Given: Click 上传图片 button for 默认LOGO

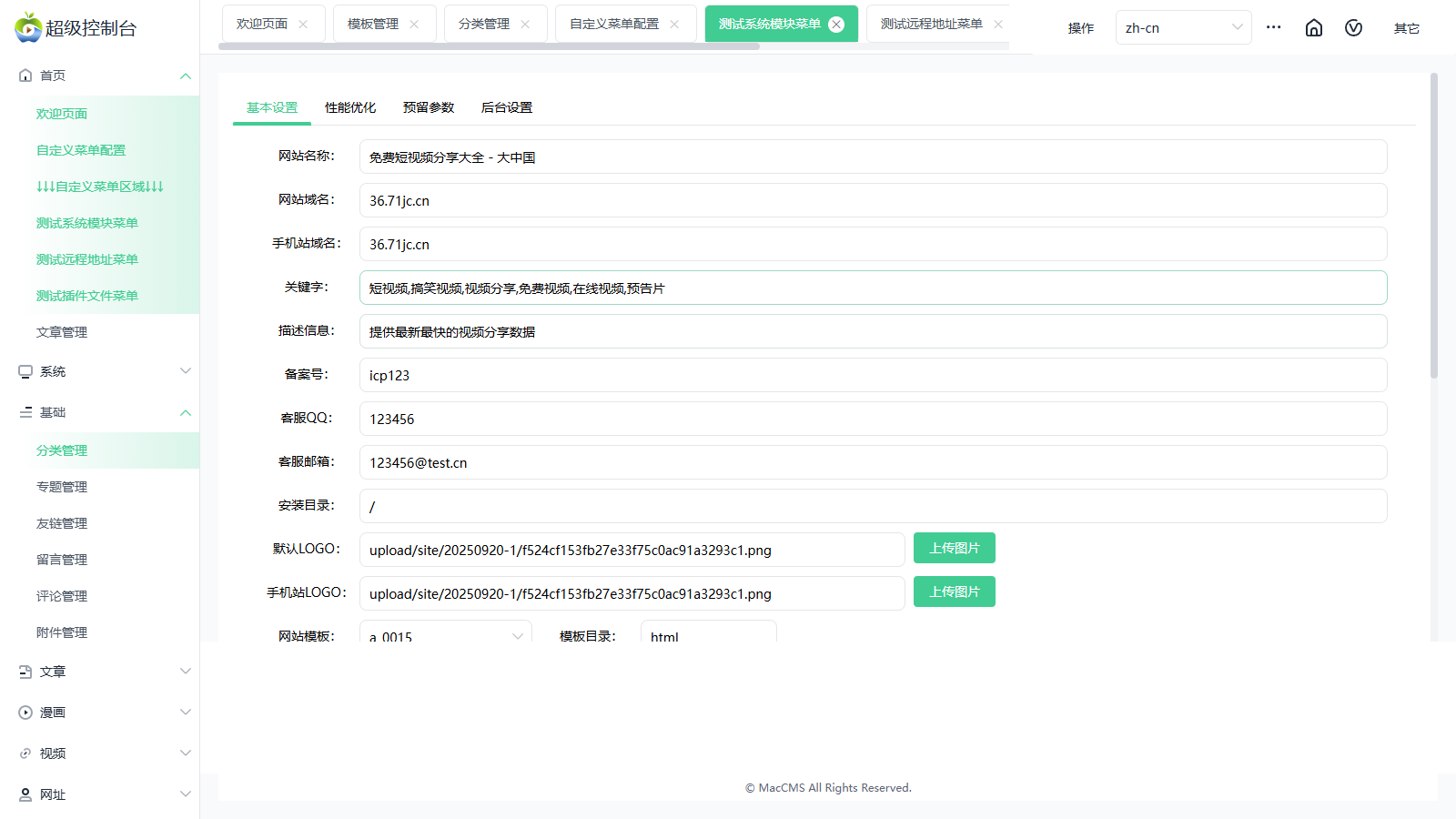Looking at the screenshot, I should 954,548.
